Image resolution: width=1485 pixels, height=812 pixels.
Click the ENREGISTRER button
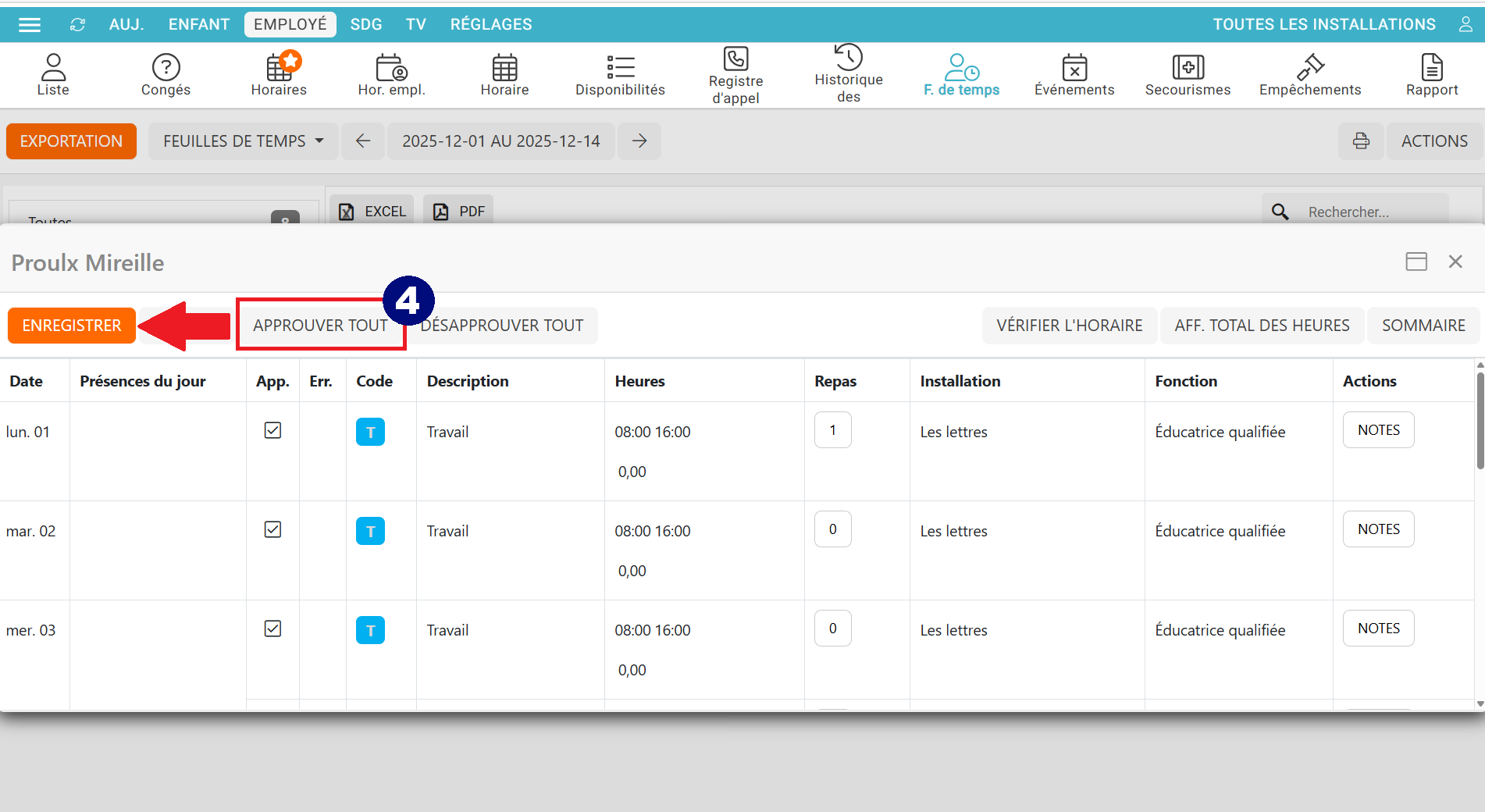coord(72,326)
